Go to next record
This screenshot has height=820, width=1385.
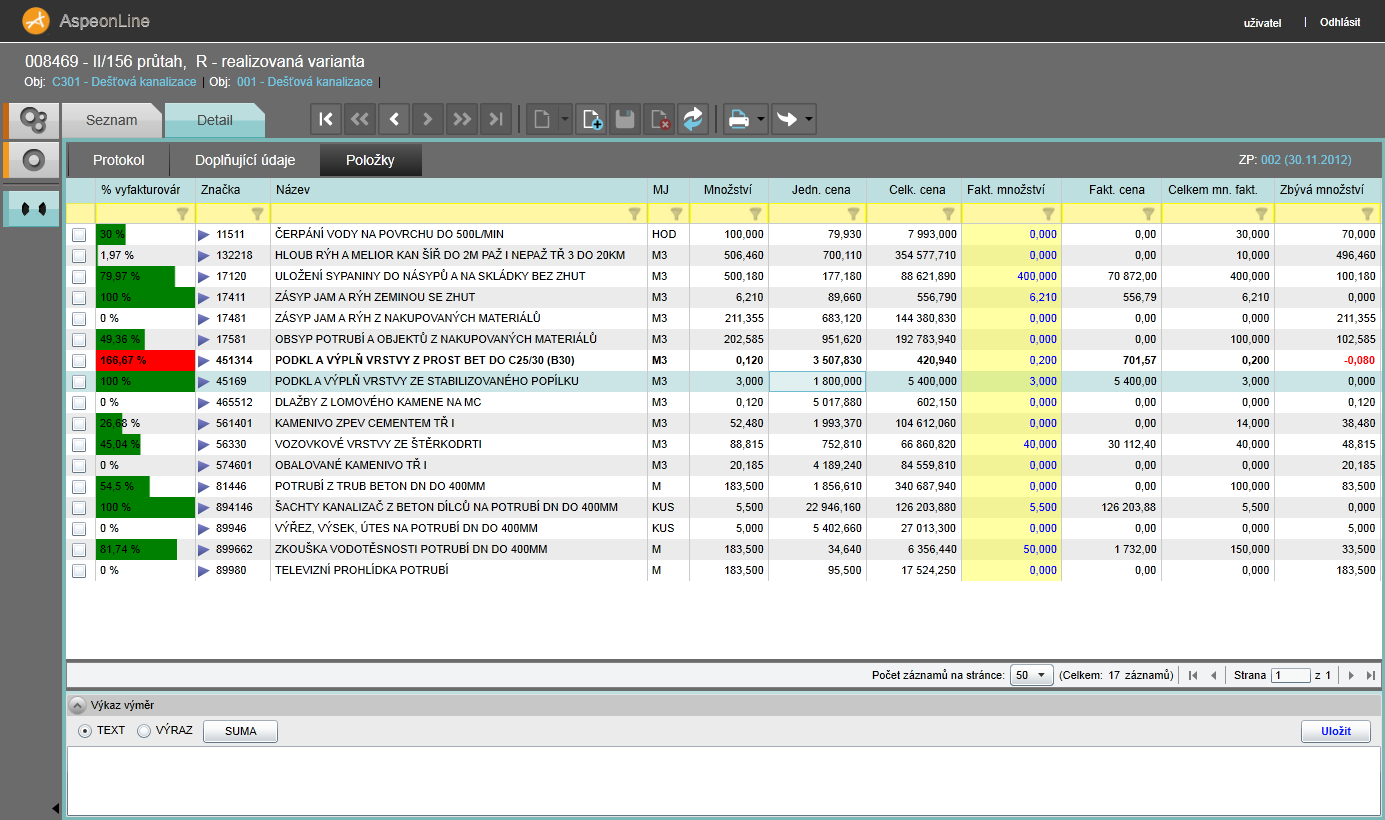(428, 119)
